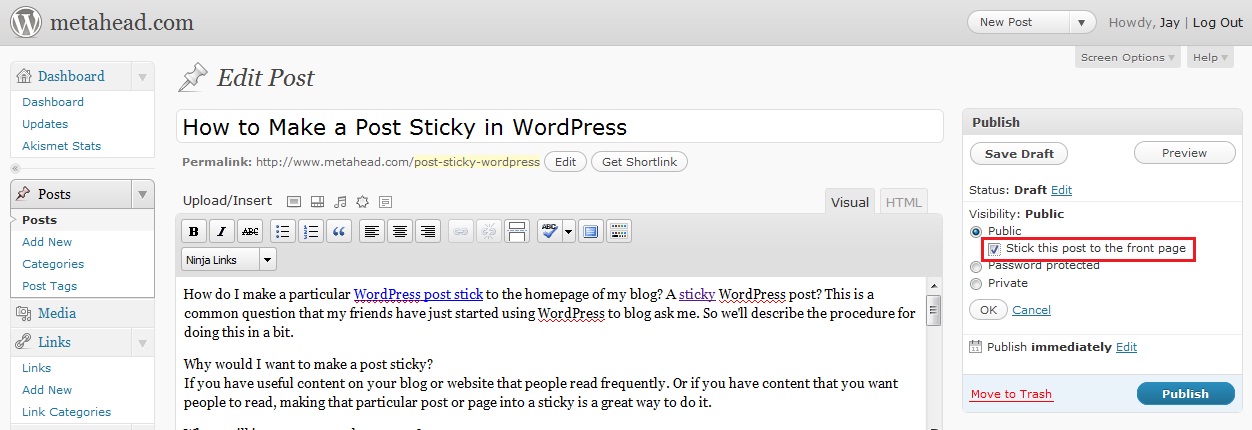
Task: Align text left
Action: coord(372,231)
